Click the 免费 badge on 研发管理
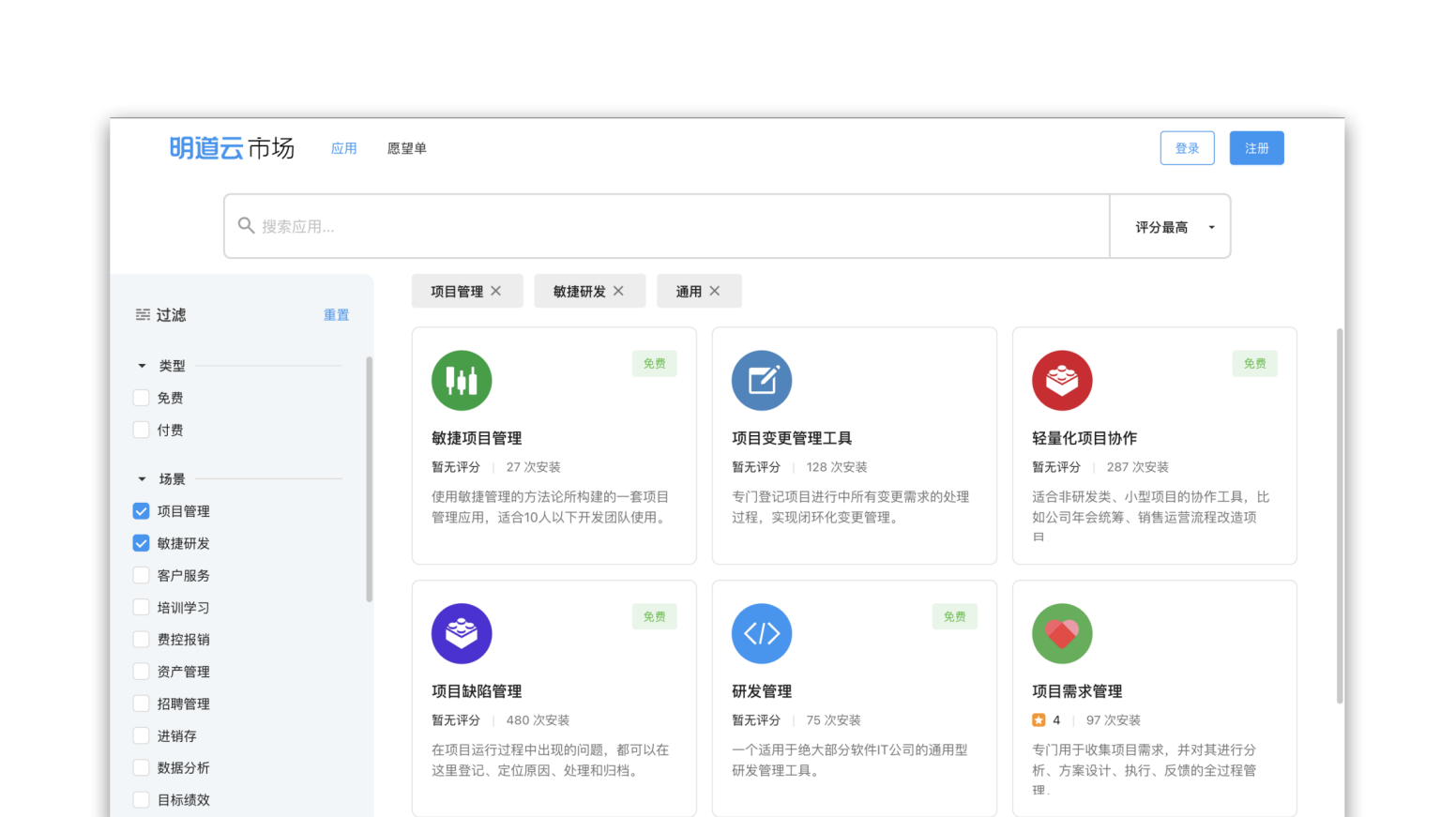 [x=955, y=617]
